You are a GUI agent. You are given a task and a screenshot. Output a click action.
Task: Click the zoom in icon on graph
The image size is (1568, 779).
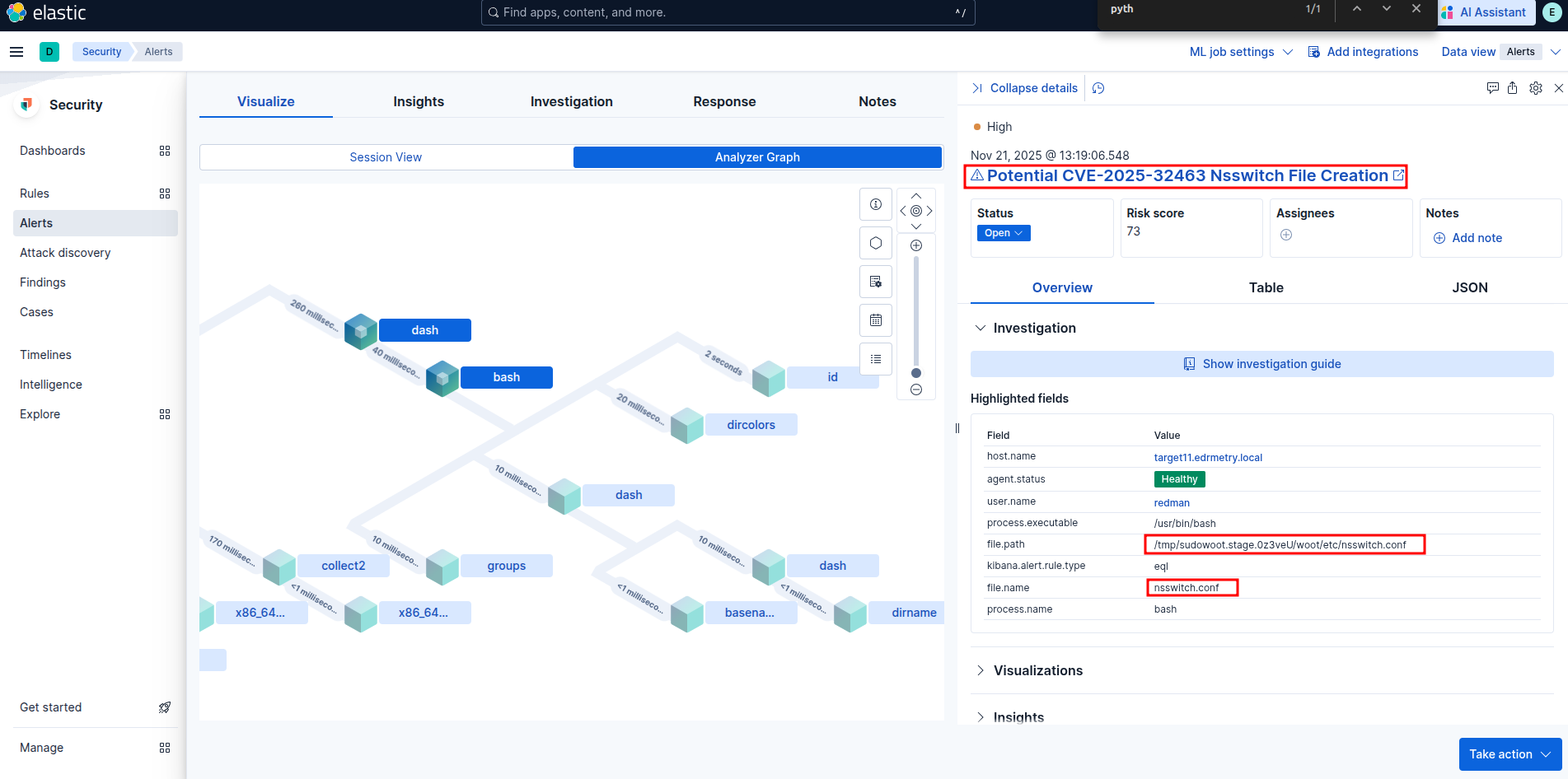coord(915,245)
